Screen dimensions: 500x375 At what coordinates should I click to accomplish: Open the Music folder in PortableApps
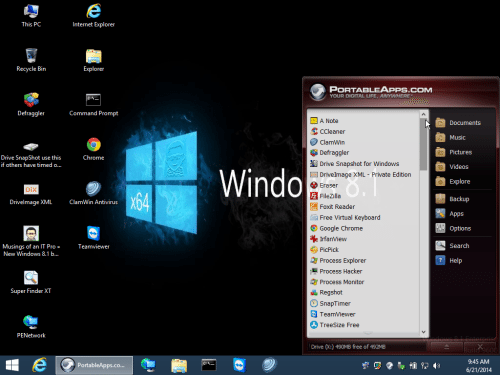pyautogui.click(x=450, y=137)
